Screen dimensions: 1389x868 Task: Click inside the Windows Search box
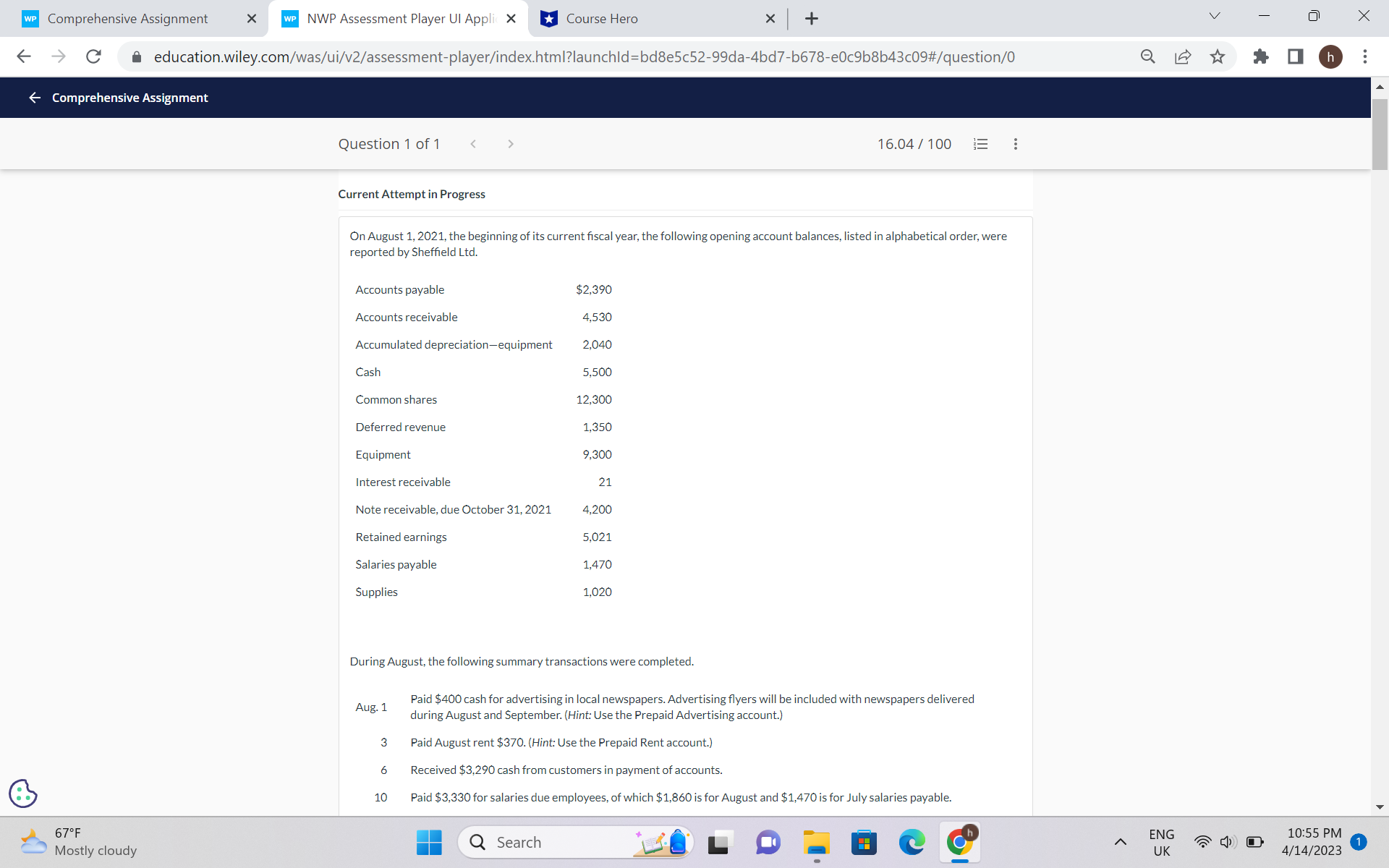(x=572, y=842)
